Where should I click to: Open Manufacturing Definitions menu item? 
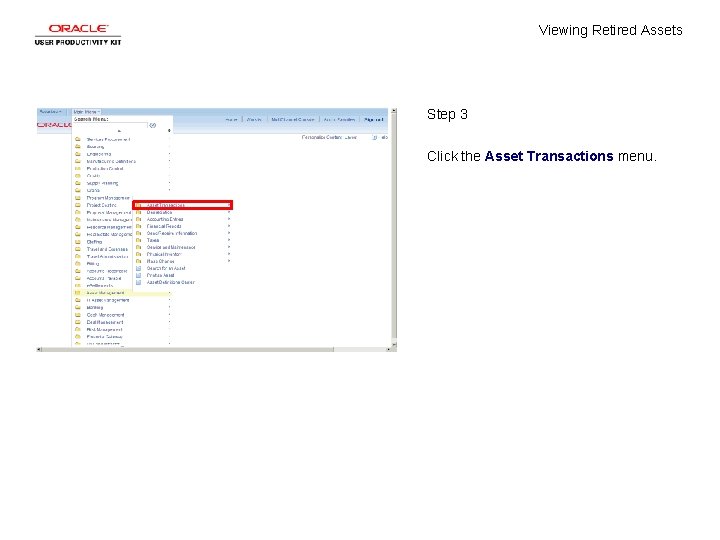click(111, 162)
